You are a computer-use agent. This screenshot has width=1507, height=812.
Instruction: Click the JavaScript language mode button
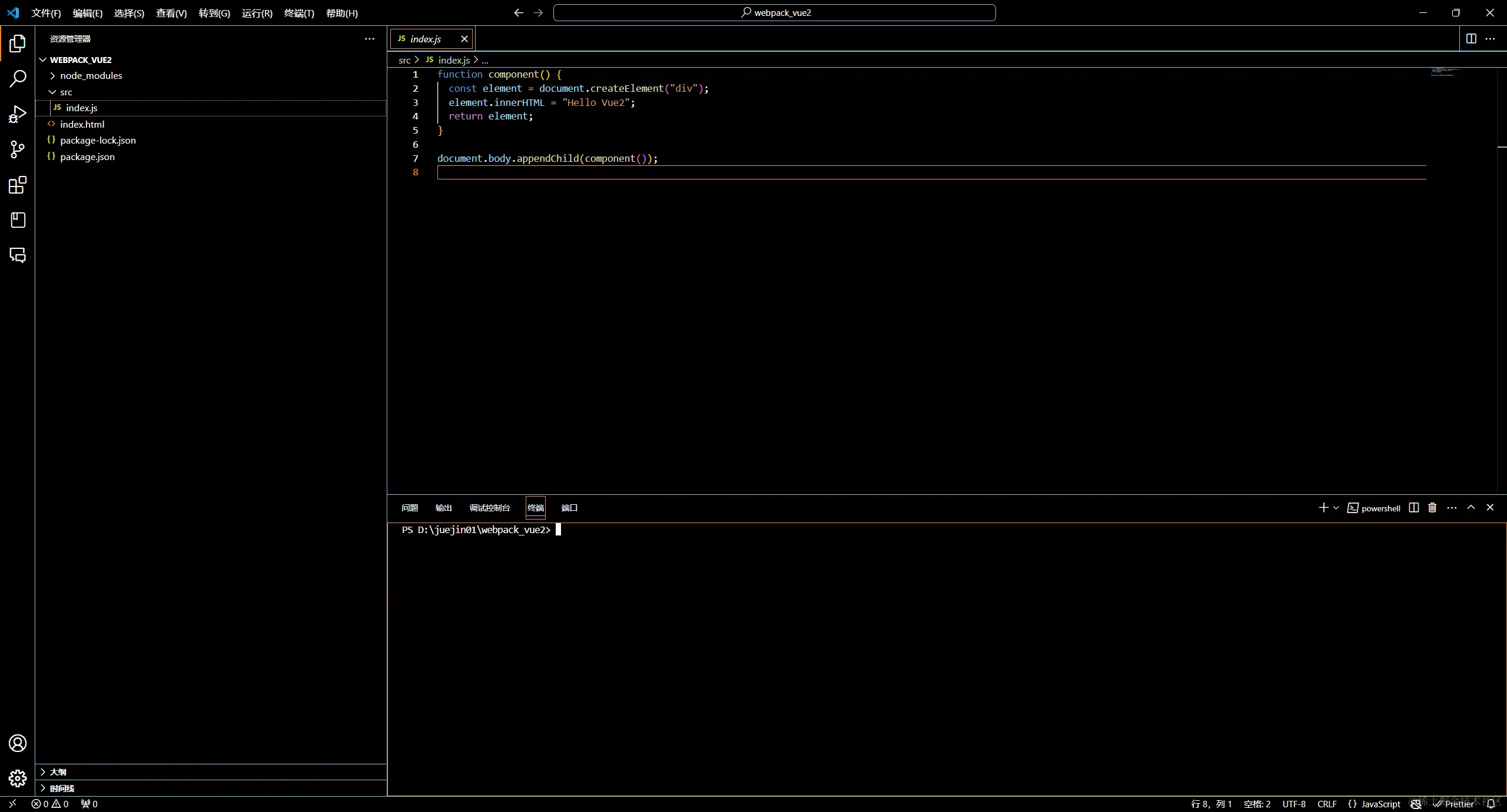point(1380,804)
